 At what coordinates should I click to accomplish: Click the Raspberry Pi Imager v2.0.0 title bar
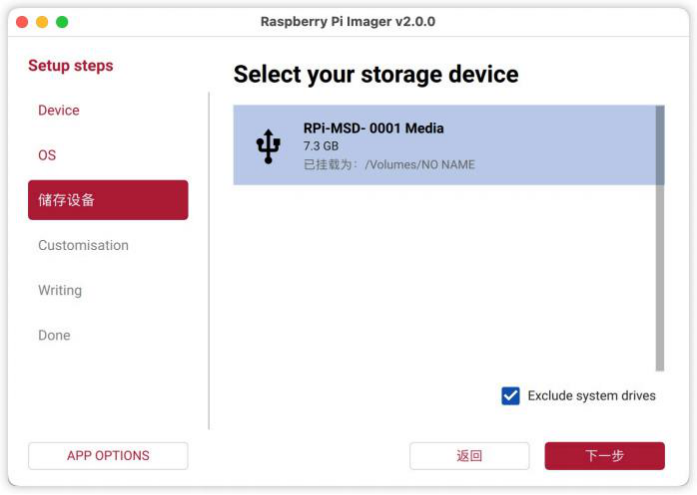pos(348,22)
